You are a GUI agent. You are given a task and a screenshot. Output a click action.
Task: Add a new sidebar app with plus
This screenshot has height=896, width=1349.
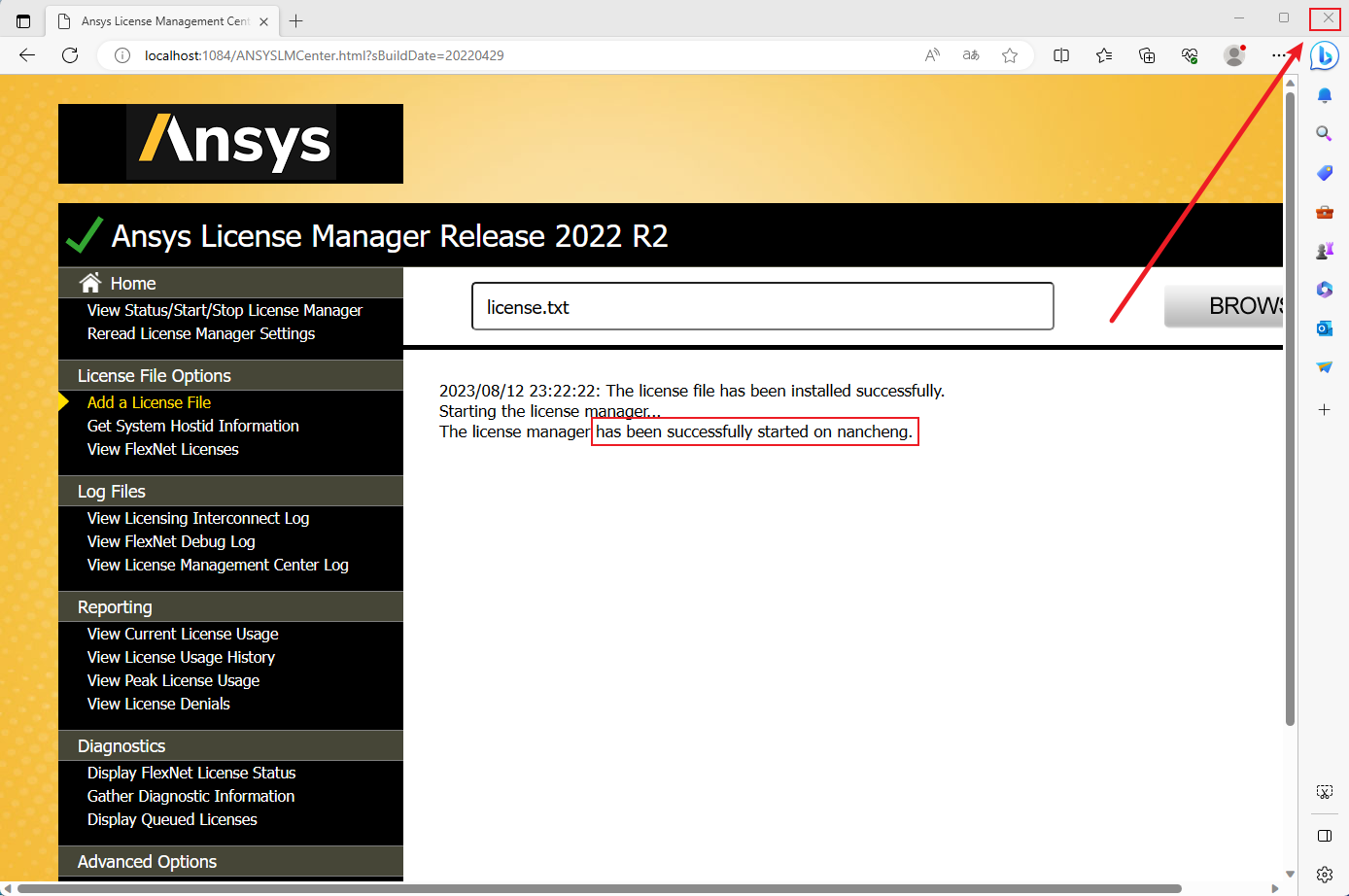tap(1324, 410)
